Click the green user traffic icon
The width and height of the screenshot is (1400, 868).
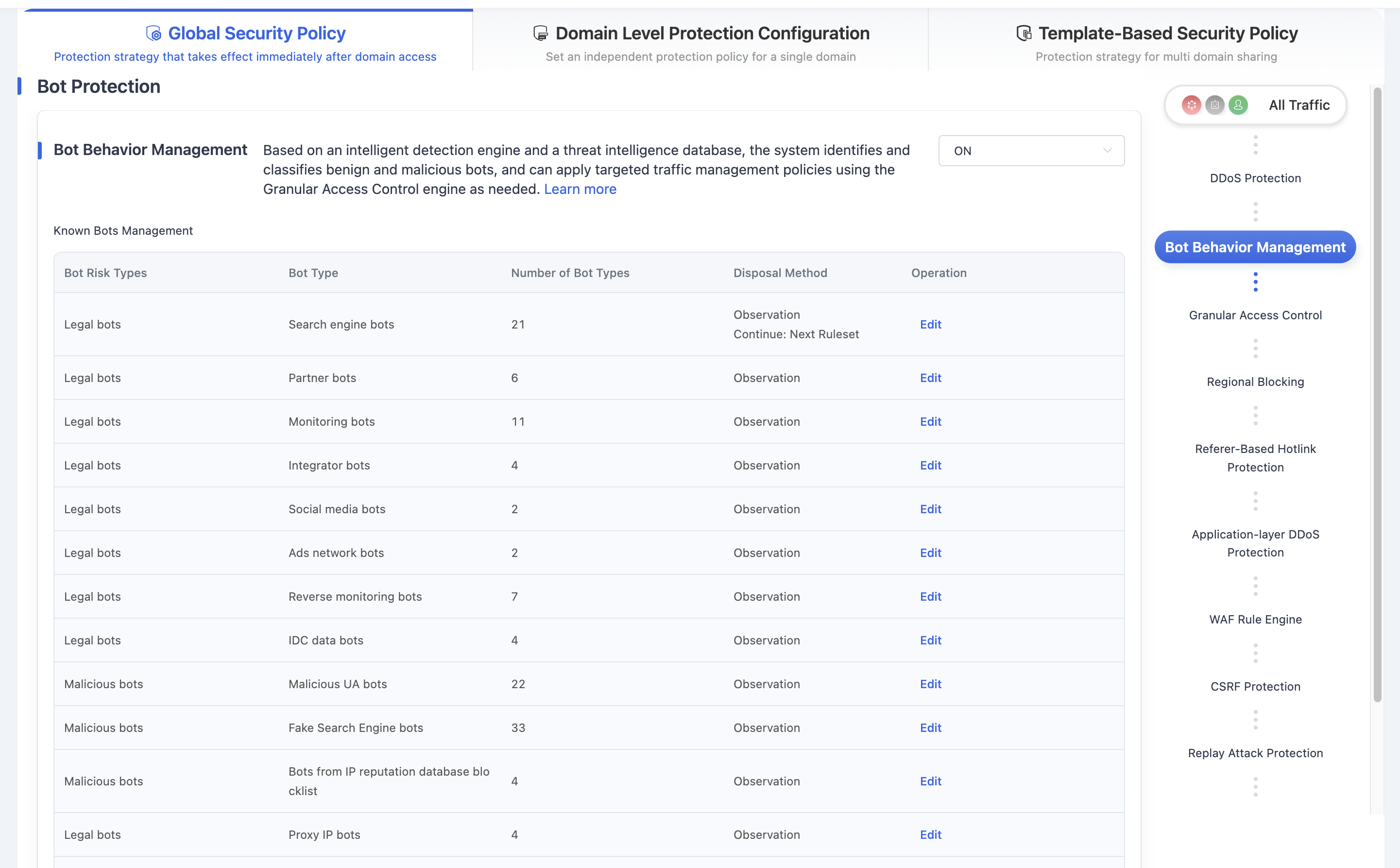(x=1238, y=105)
